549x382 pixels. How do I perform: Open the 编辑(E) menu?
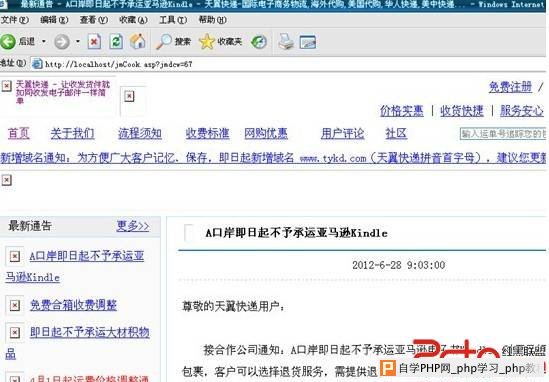(54, 20)
